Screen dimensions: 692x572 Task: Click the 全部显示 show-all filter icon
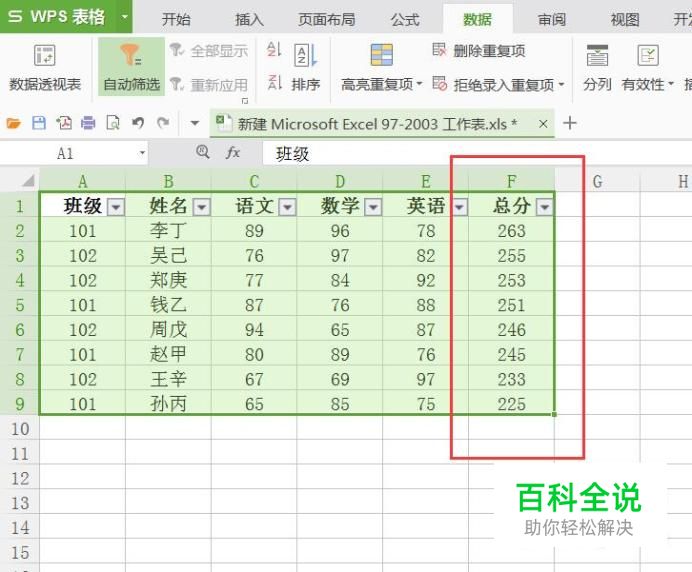[x=177, y=50]
